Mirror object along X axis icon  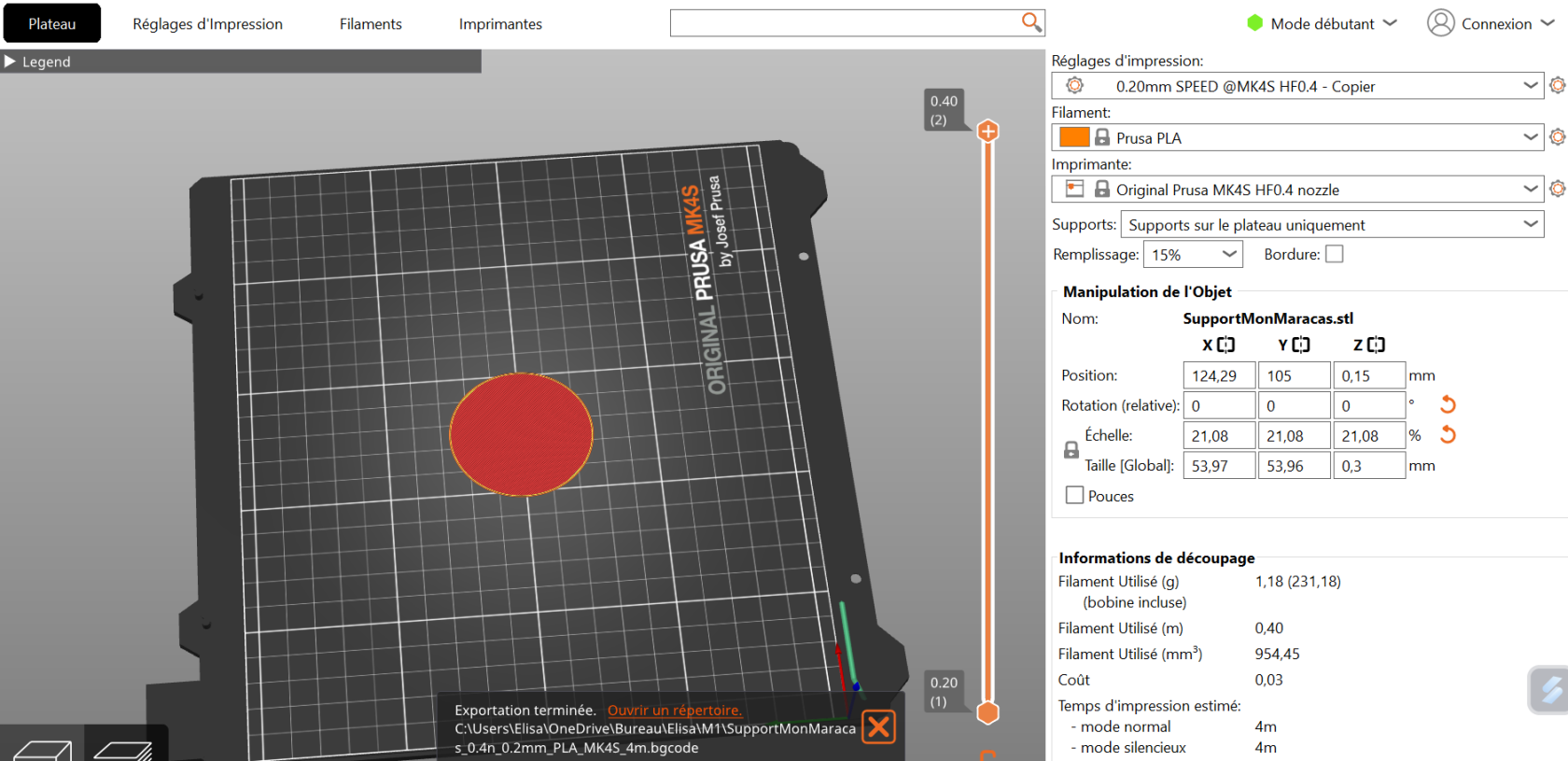1225,345
